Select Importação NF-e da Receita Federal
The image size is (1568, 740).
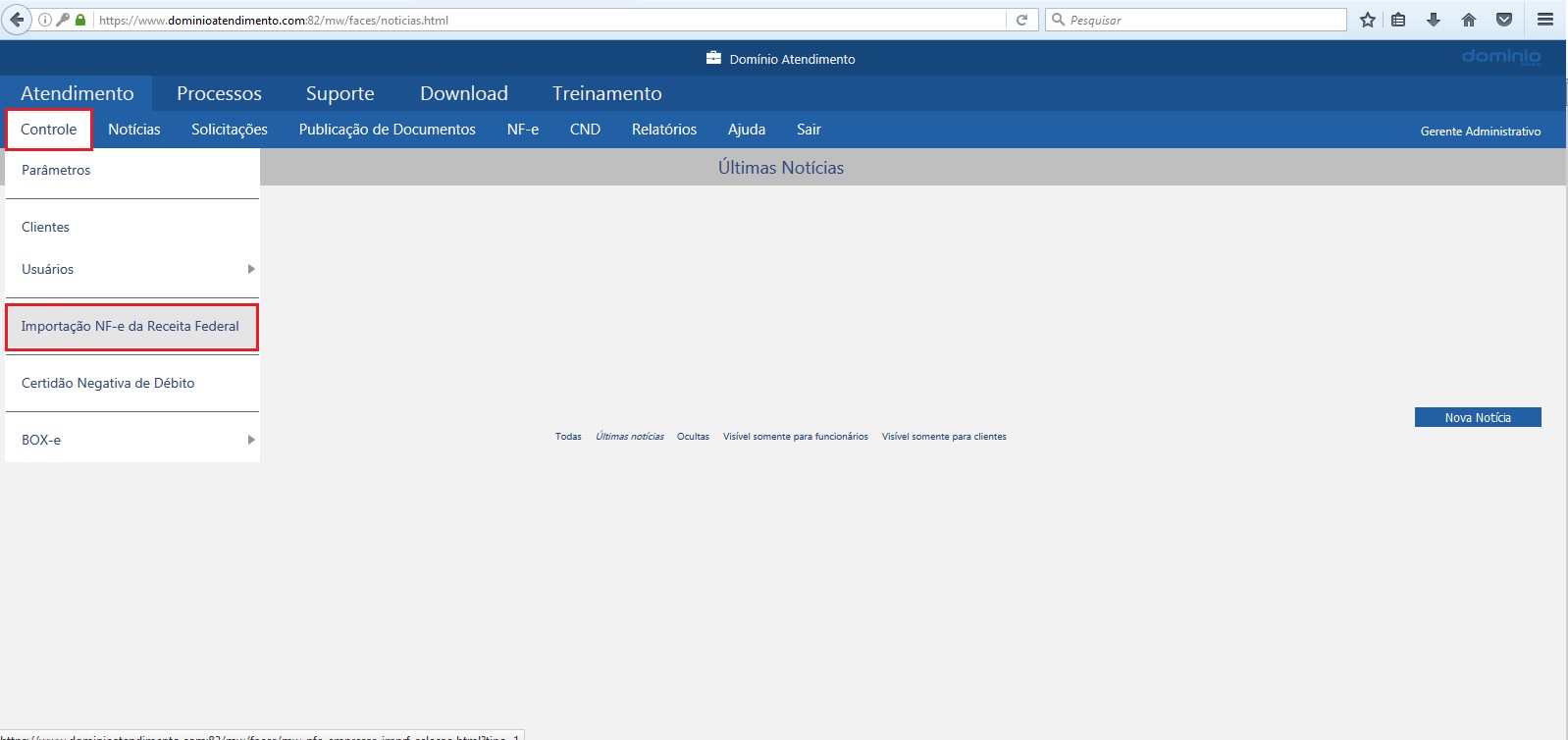(x=132, y=327)
